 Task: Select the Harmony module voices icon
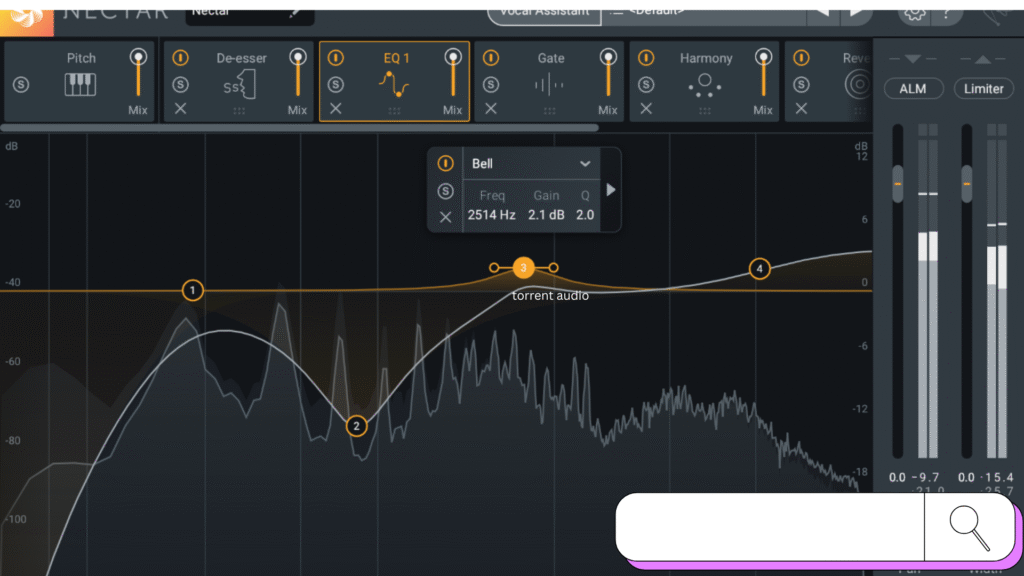[705, 85]
